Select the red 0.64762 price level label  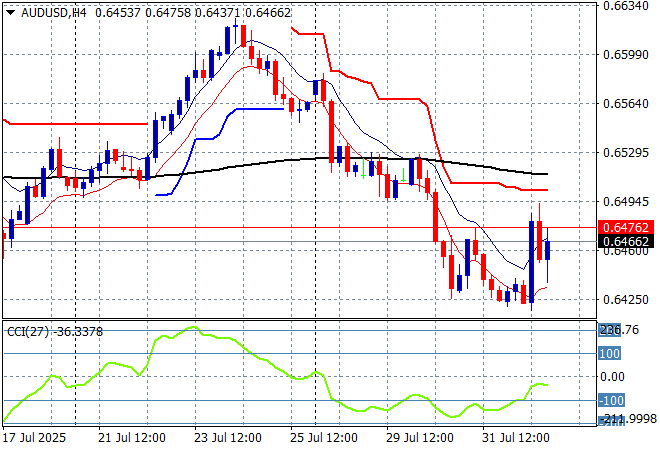pos(625,228)
